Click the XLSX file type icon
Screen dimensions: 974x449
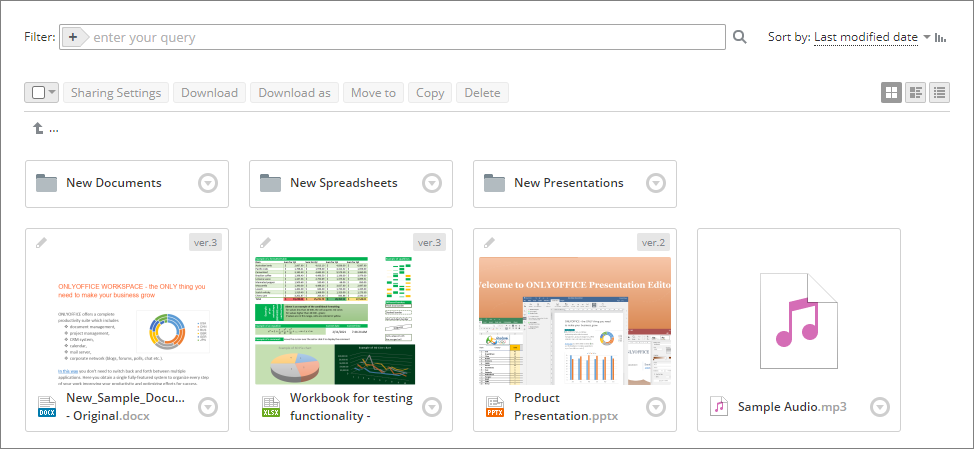click(x=271, y=407)
